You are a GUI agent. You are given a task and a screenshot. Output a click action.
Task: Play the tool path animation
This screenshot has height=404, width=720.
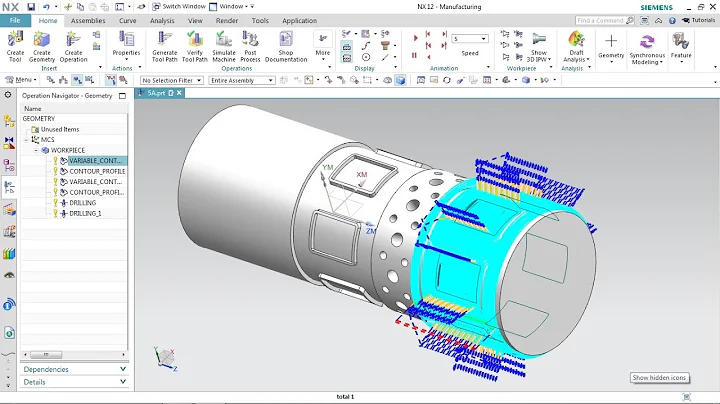tap(415, 38)
